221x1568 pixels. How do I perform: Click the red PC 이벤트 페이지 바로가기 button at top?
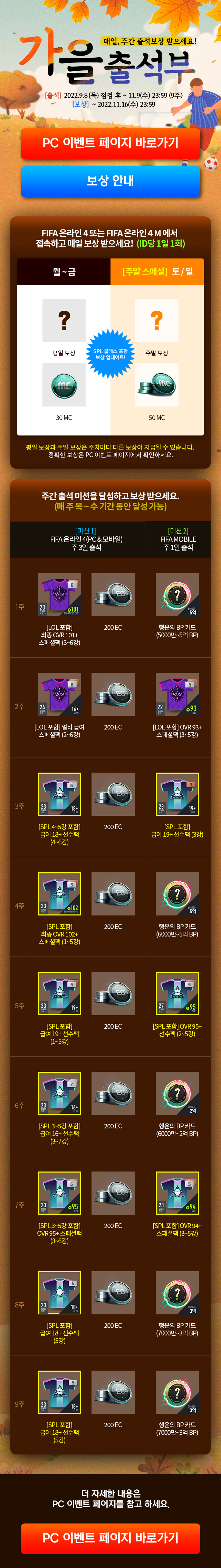[110, 143]
